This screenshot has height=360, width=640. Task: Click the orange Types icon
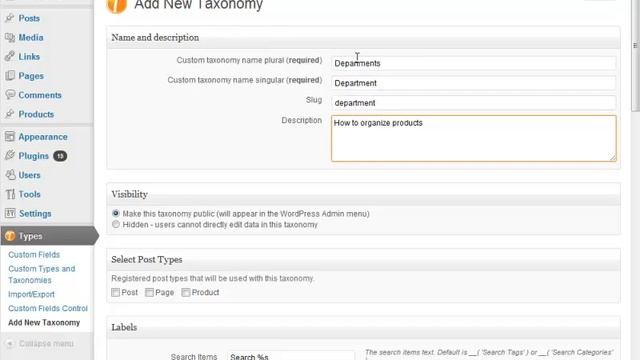point(10,236)
